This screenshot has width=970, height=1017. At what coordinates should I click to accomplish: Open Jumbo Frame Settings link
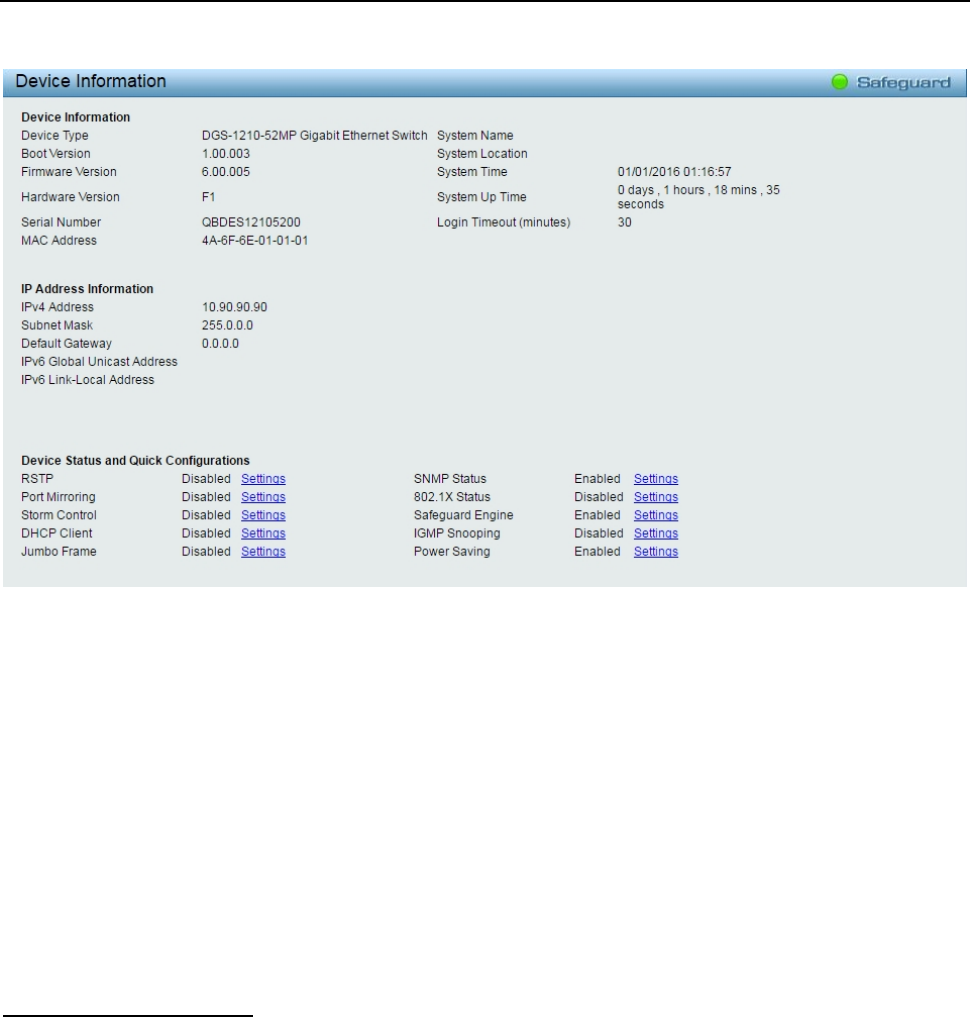263,551
